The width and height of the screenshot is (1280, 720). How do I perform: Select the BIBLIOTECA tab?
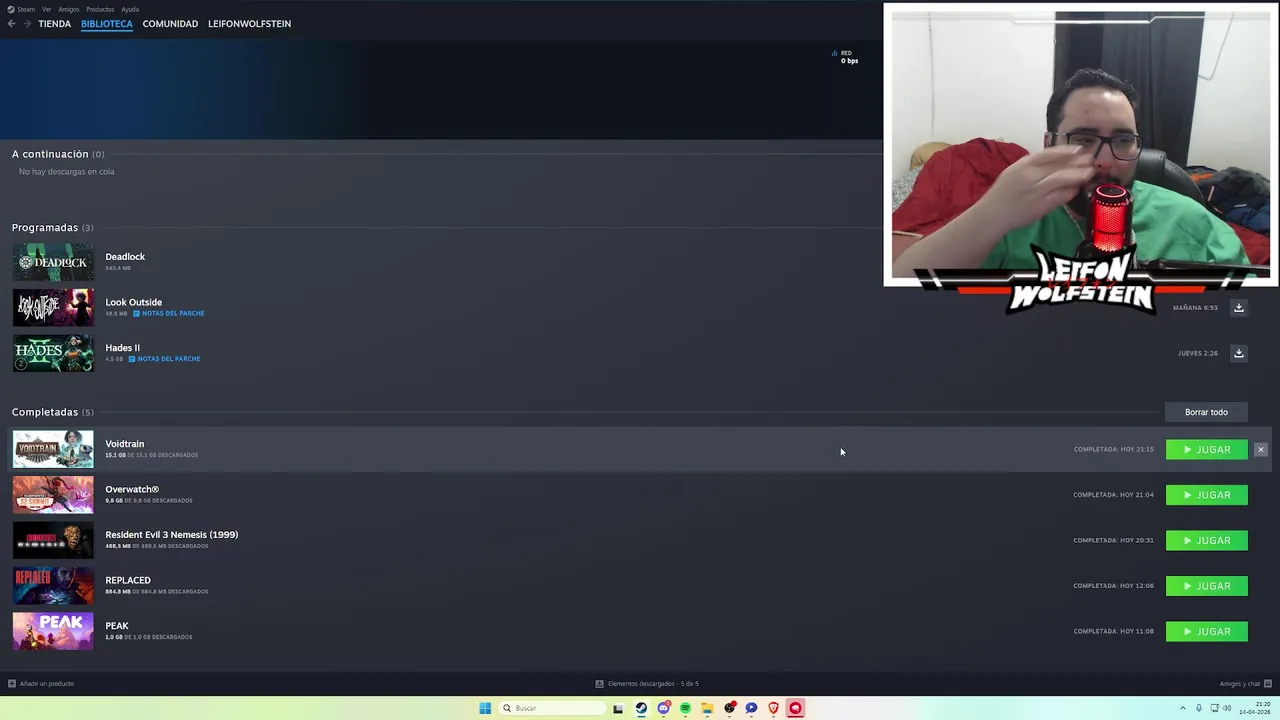(x=107, y=24)
